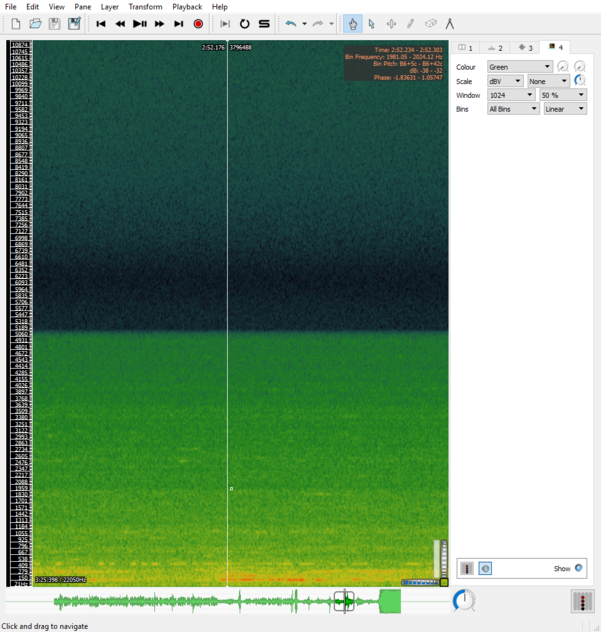Open the Window size dropdown showing 1024
The width and height of the screenshot is (601, 632).
(x=510, y=95)
